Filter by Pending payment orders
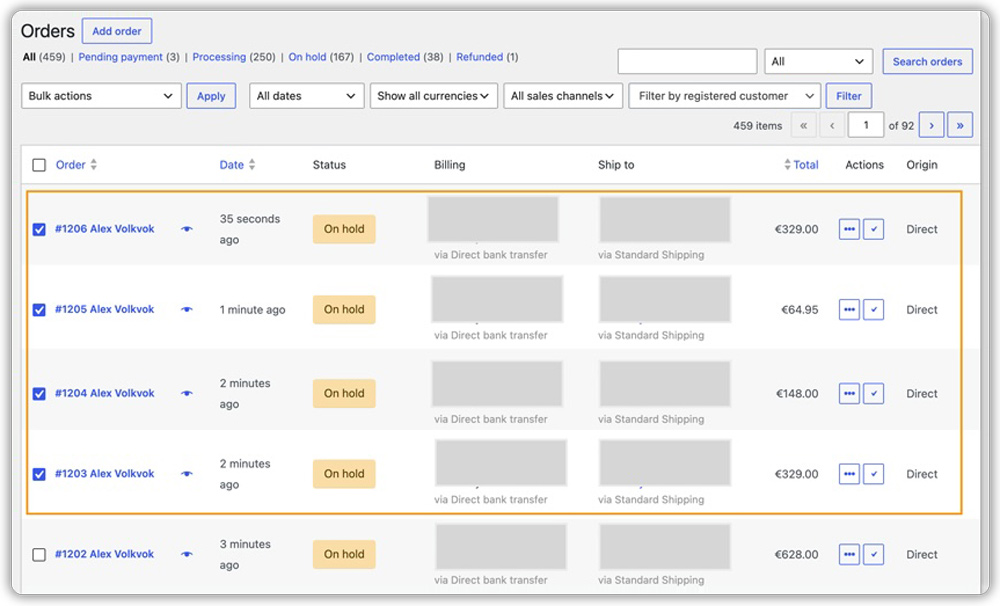 (121, 57)
